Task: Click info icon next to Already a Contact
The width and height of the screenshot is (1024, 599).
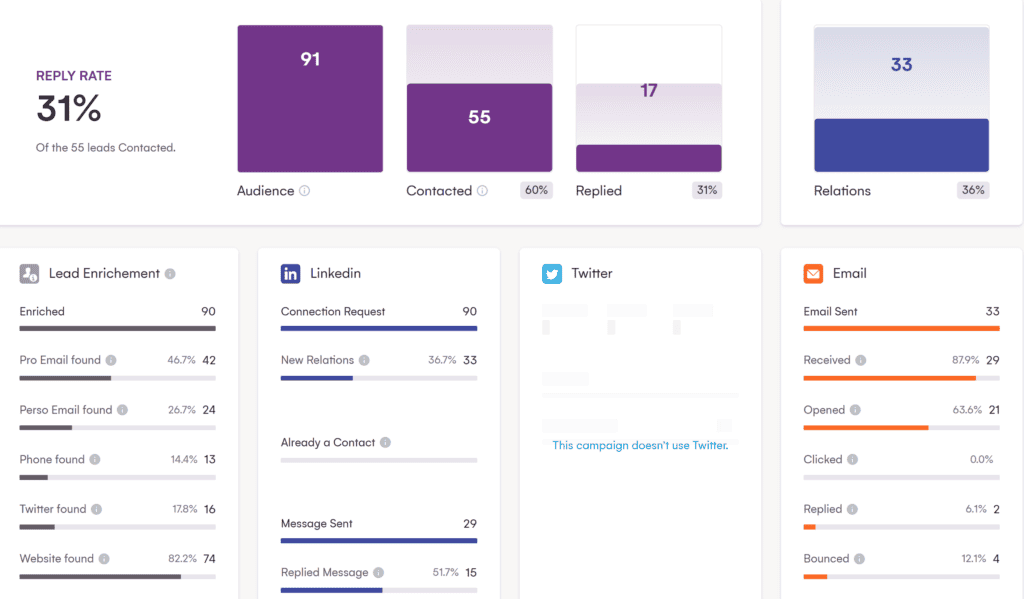Action: pos(385,443)
